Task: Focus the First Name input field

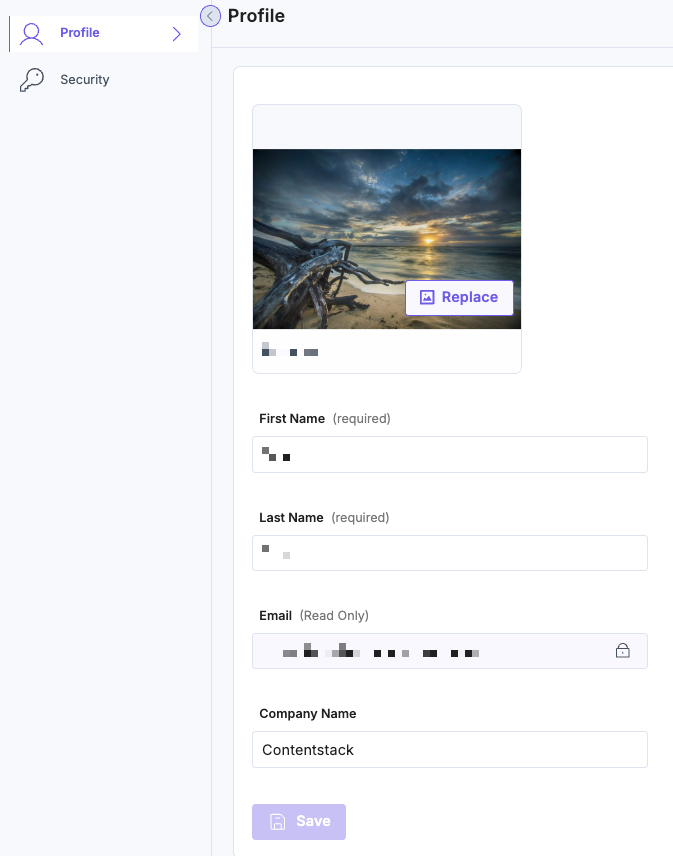Action: (450, 454)
